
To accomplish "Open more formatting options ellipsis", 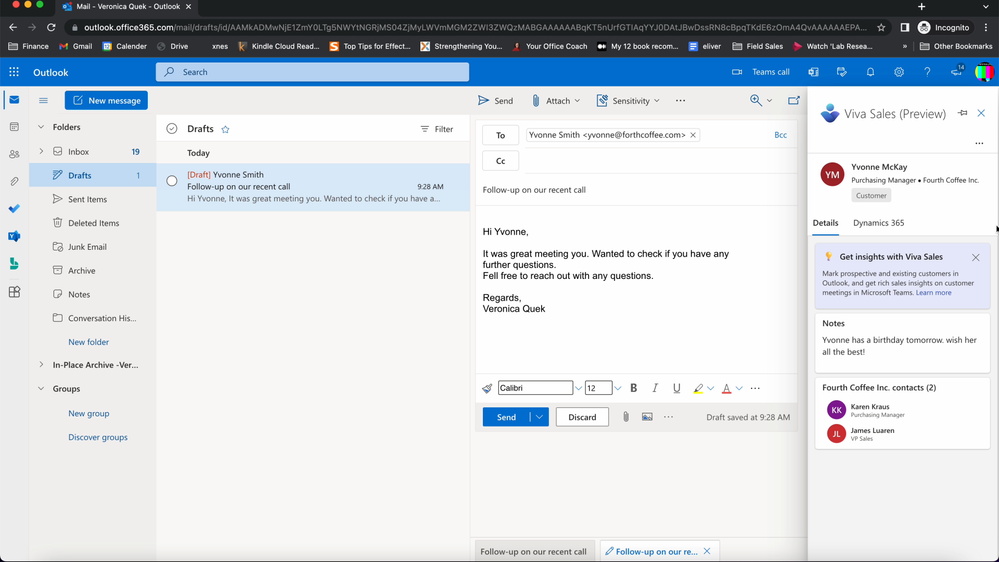I will coord(755,388).
